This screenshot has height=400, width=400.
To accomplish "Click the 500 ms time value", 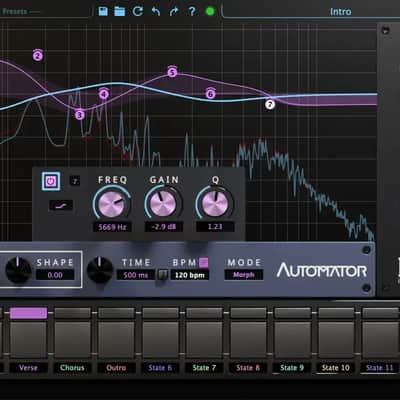I will 135,275.
